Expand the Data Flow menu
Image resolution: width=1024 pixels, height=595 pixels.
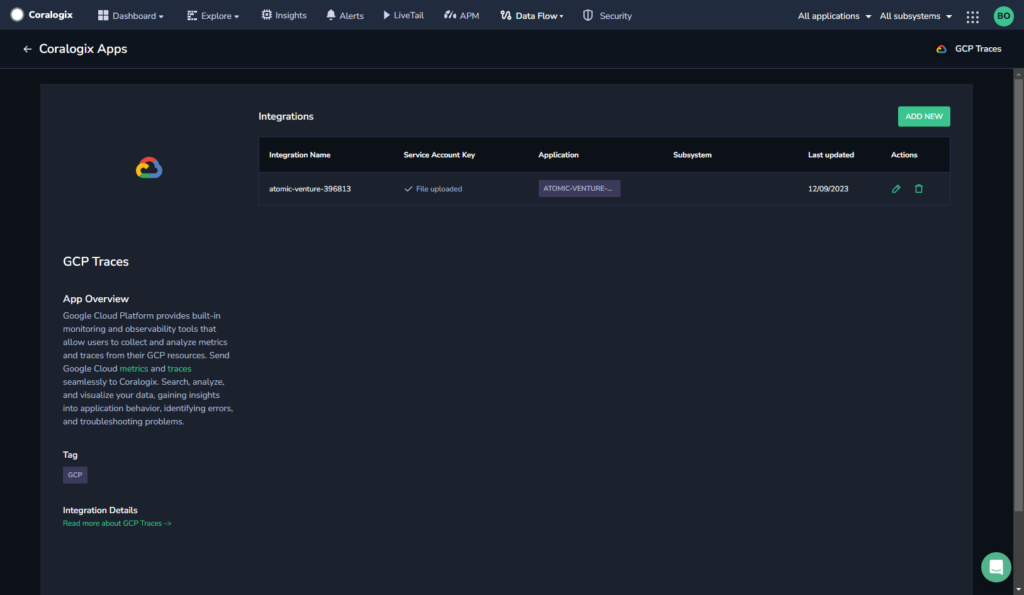(532, 15)
